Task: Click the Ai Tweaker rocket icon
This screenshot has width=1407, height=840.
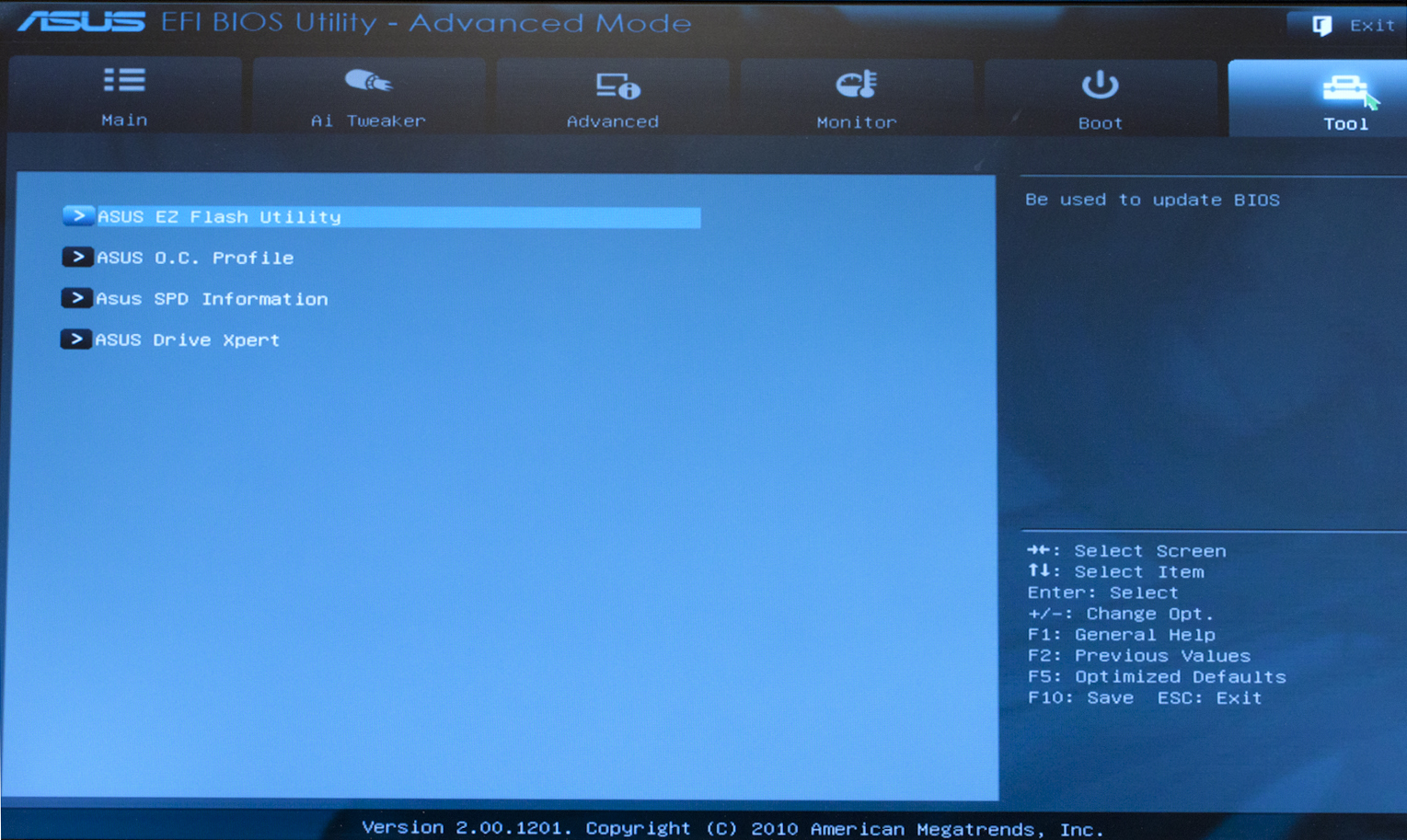Action: [368, 82]
